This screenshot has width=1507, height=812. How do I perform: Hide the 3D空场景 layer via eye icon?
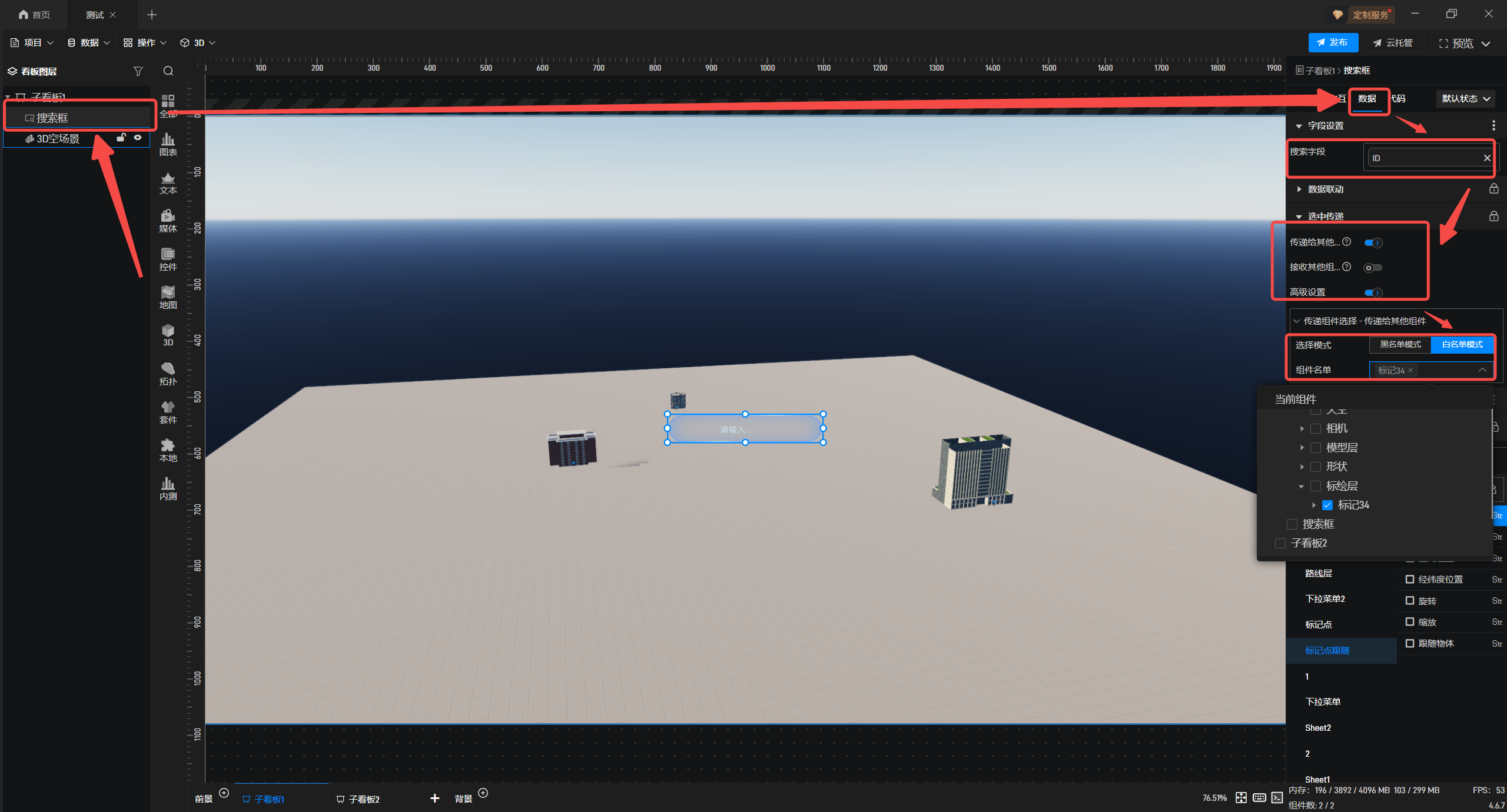click(138, 138)
